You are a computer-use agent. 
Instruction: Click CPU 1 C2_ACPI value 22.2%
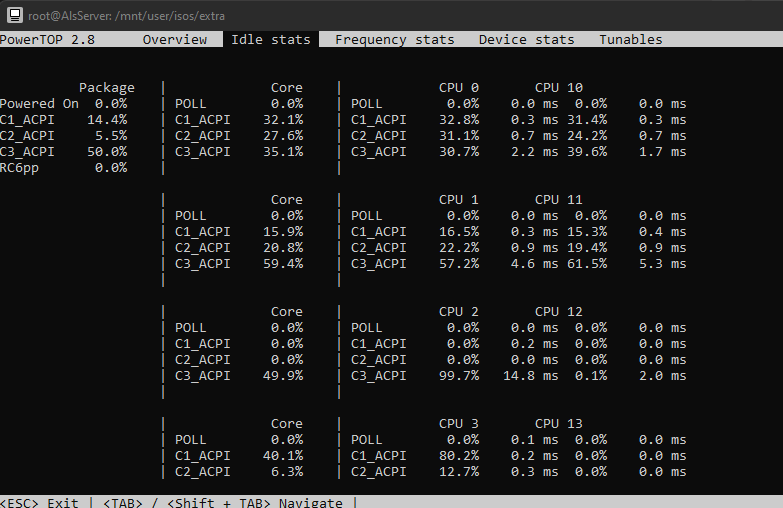tap(459, 248)
